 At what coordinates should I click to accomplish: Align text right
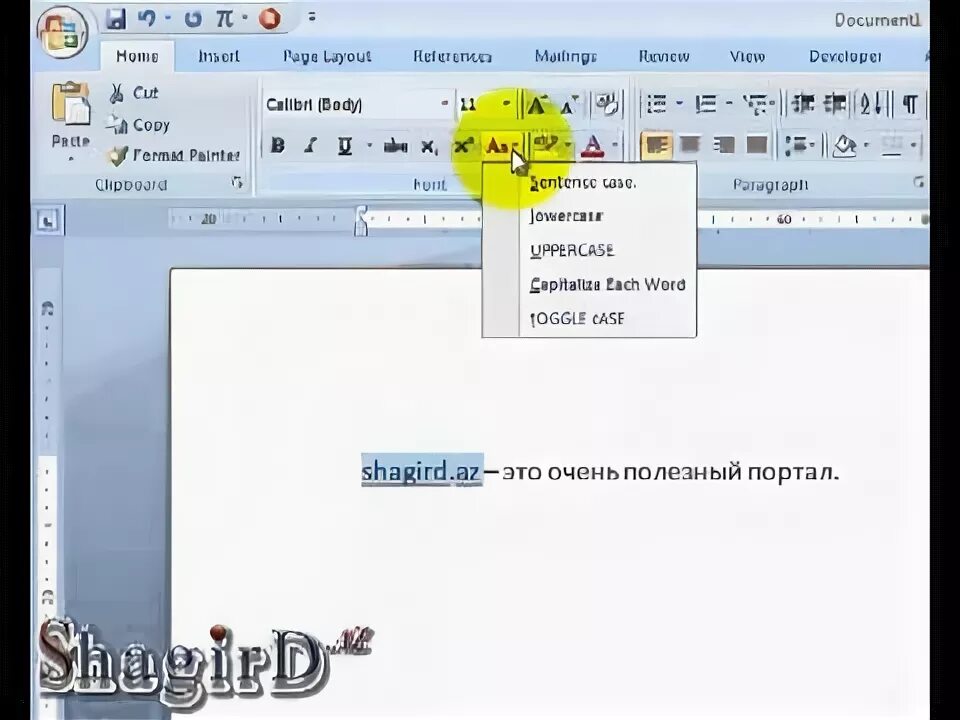[x=724, y=146]
